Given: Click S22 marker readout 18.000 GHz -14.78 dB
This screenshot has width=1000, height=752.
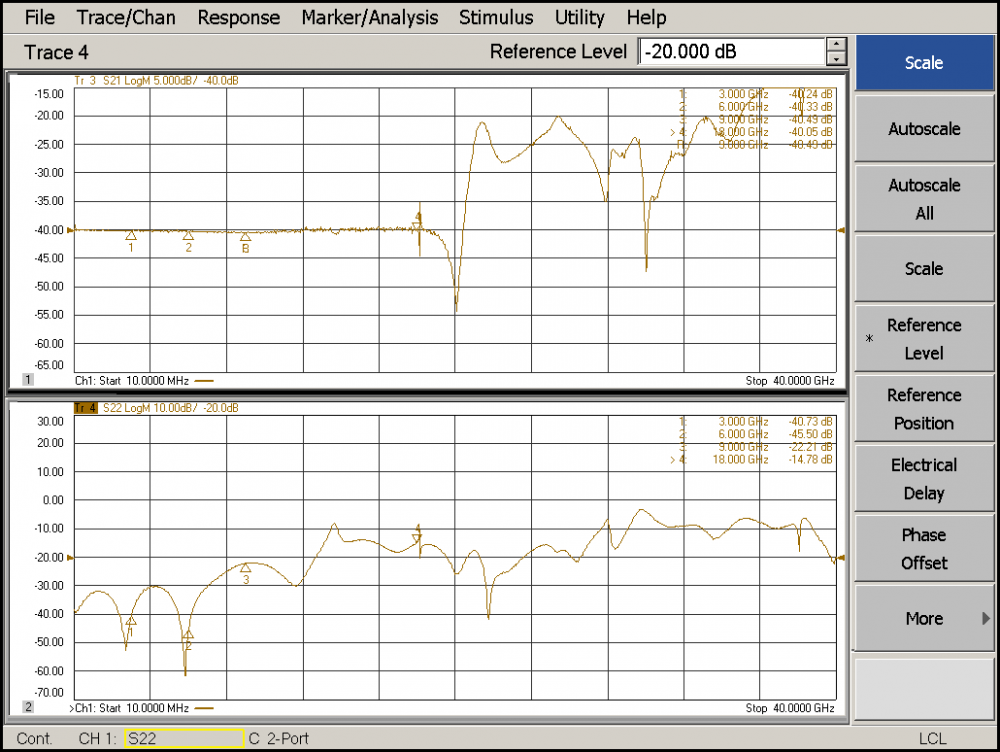Looking at the screenshot, I should coord(752,459).
